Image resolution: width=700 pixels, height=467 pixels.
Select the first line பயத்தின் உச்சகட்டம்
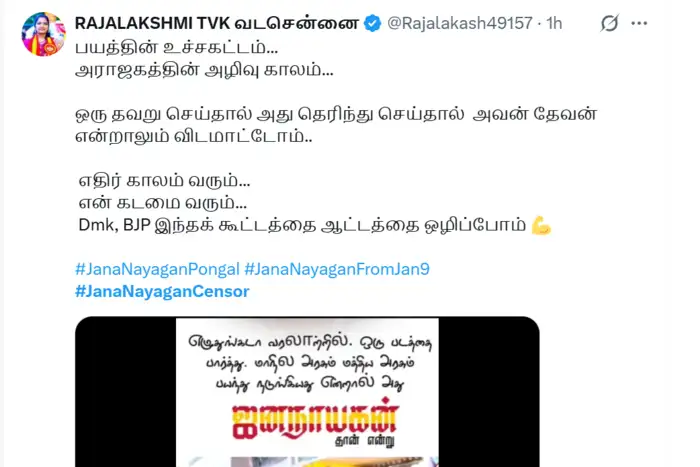[x=176, y=48]
